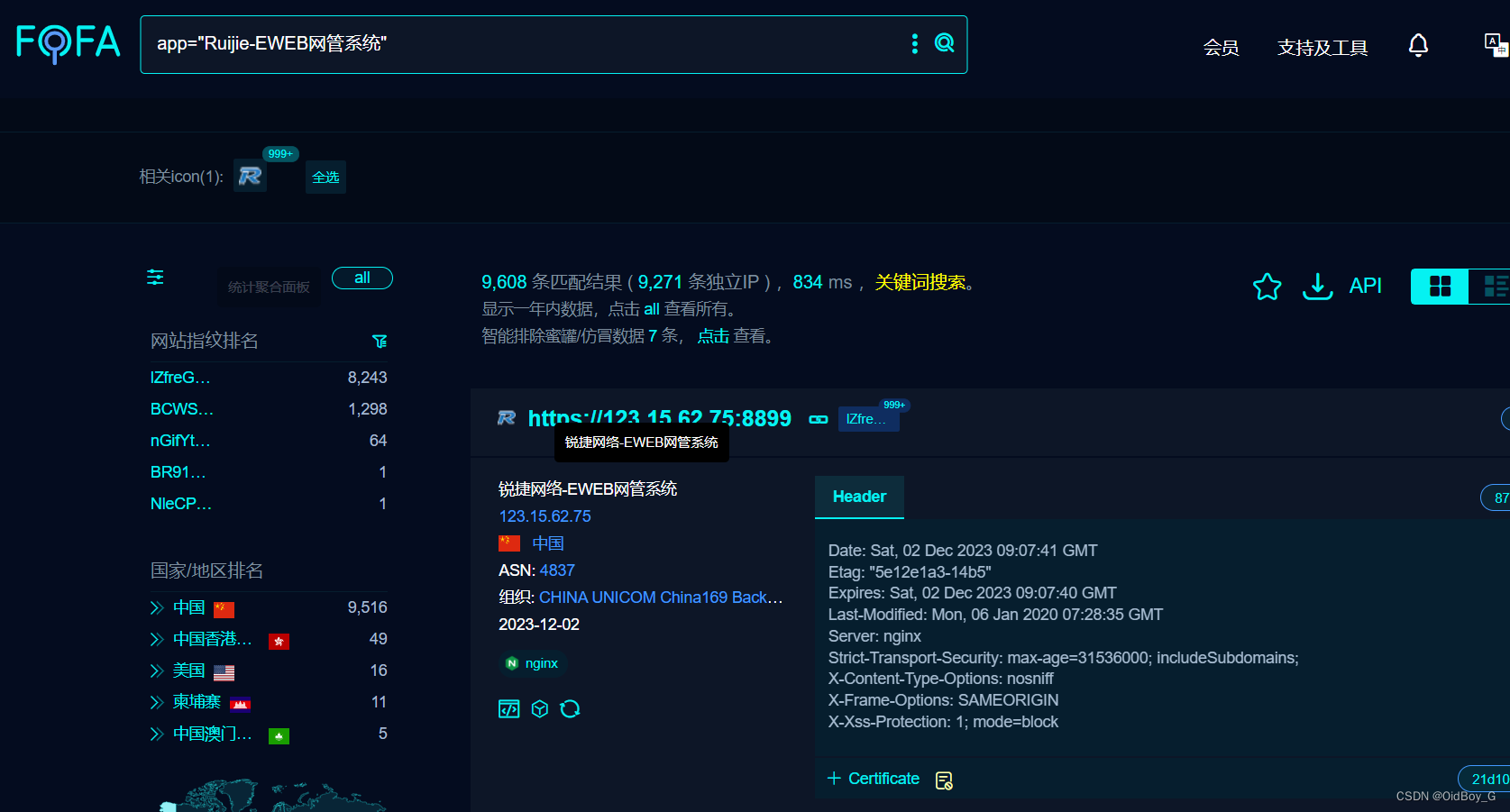Select the Header tab
This screenshot has height=812, width=1510.
pyautogui.click(x=859, y=497)
